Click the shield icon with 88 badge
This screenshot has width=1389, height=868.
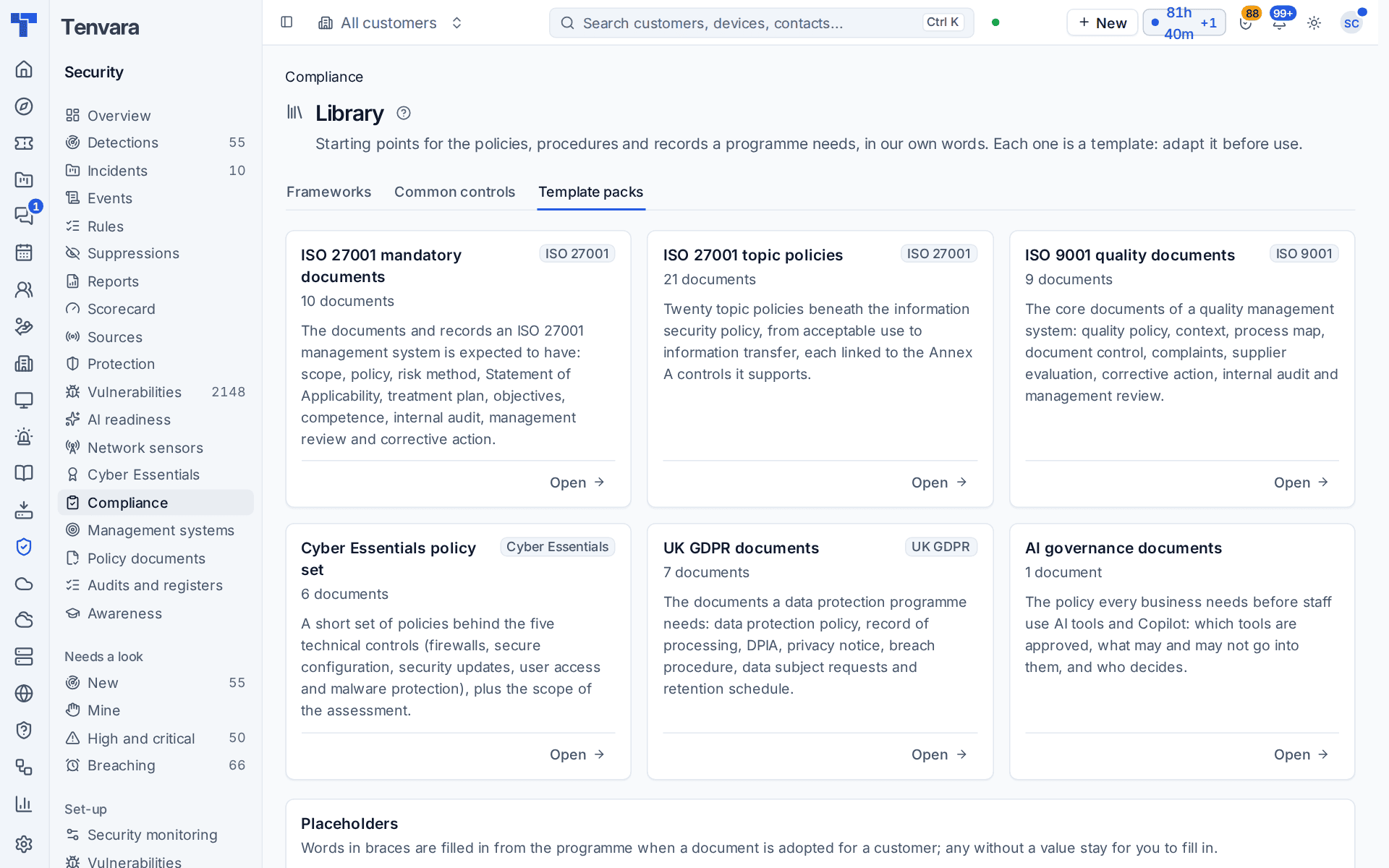[1246, 22]
